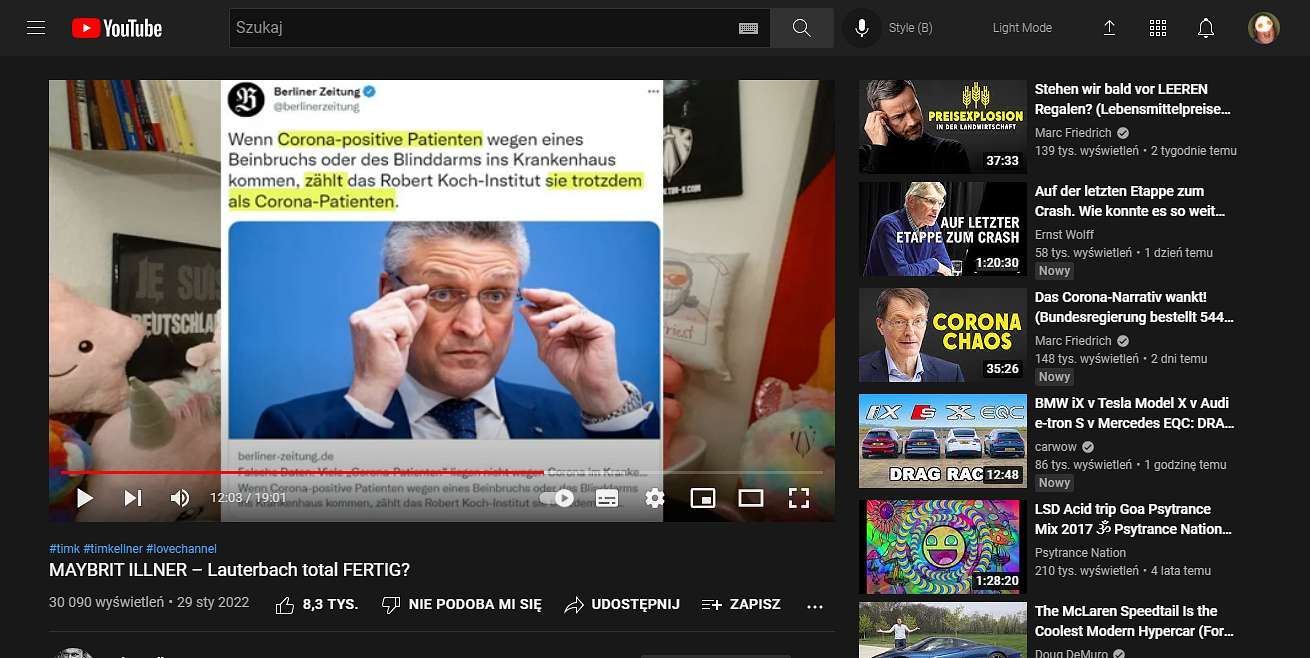Viewport: 1310px width, 658px height.
Task: Open 'Auf der letzten Etappe zum Crash' title
Action: tap(1130, 201)
